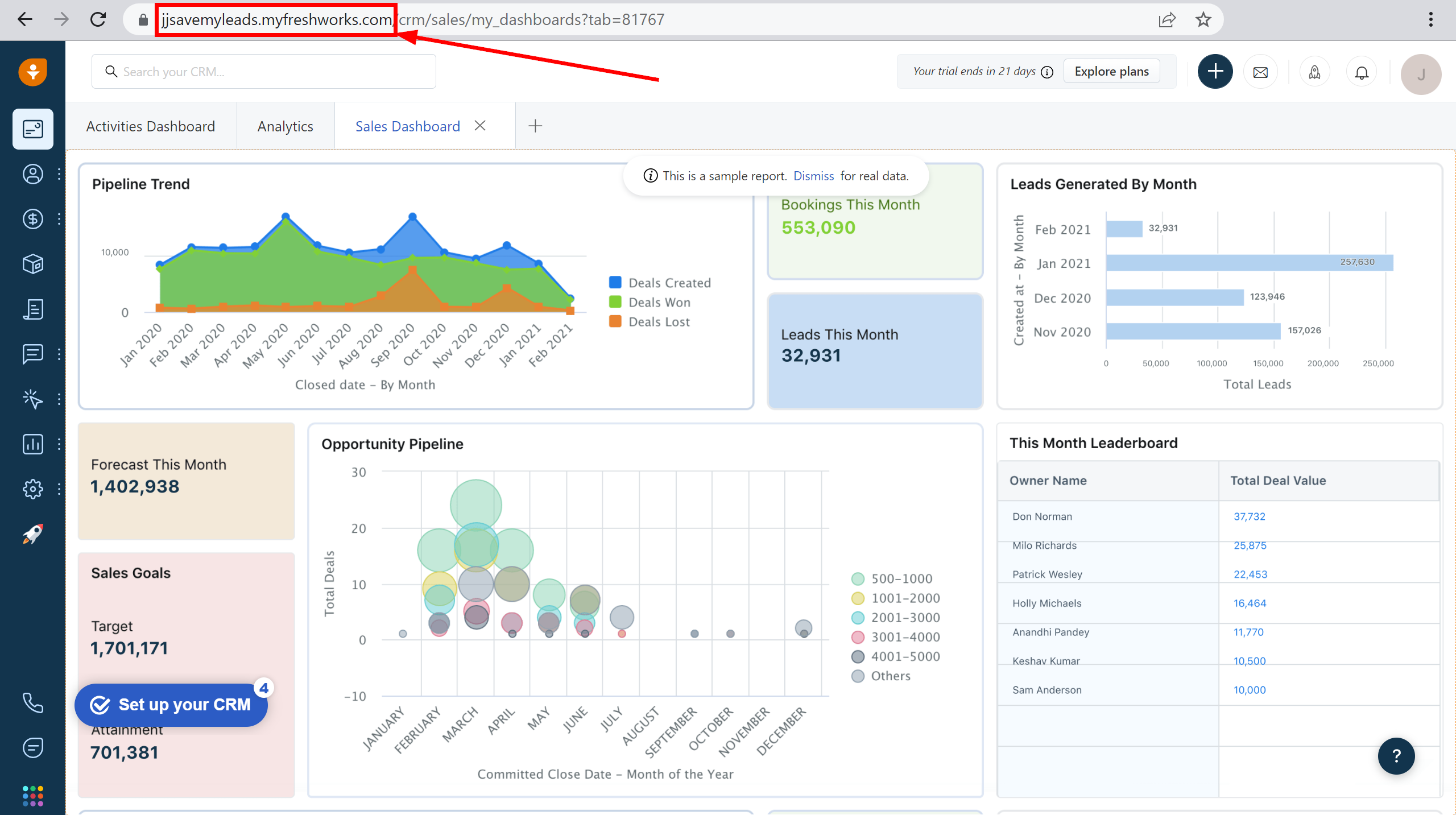Select the Sales Dashboard tab
Screen dimensions: 1456x815
click(408, 126)
